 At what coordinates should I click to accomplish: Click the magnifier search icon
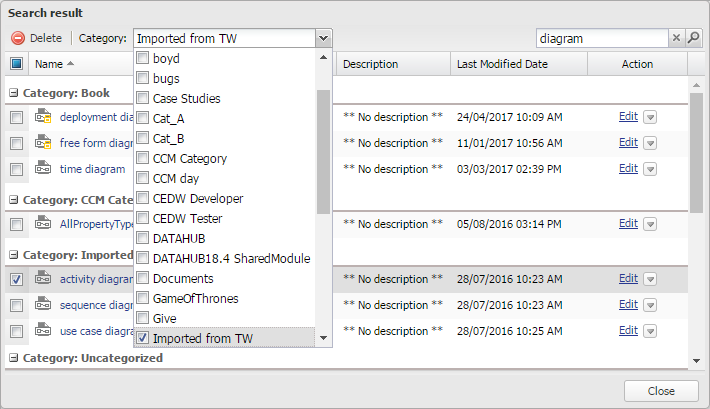coord(694,38)
